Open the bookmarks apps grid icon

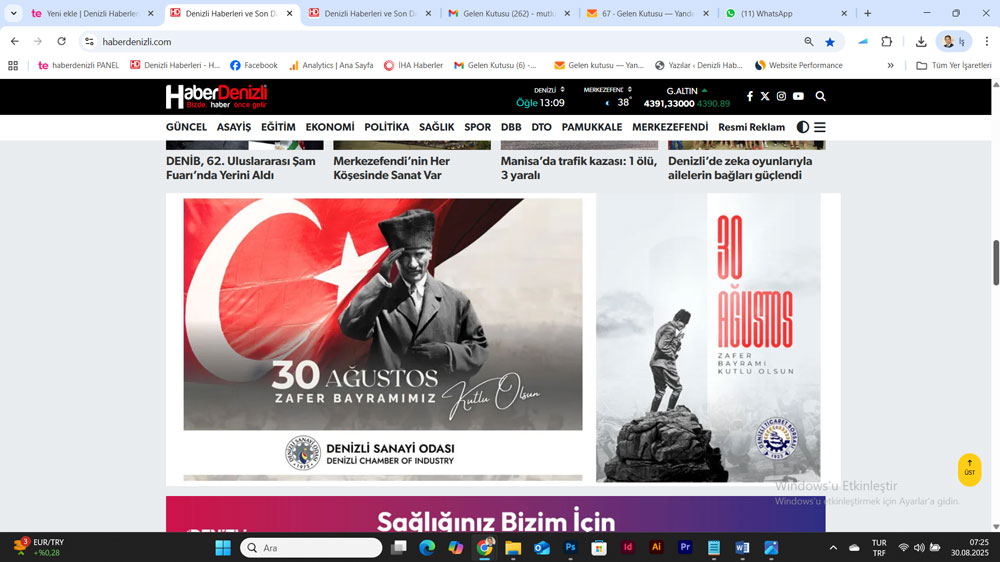click(13, 65)
